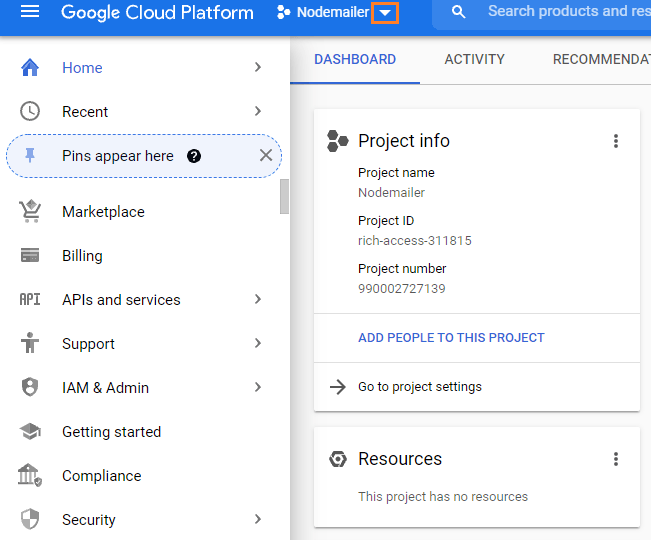Expand APIs and services submenu chevron

pos(258,299)
